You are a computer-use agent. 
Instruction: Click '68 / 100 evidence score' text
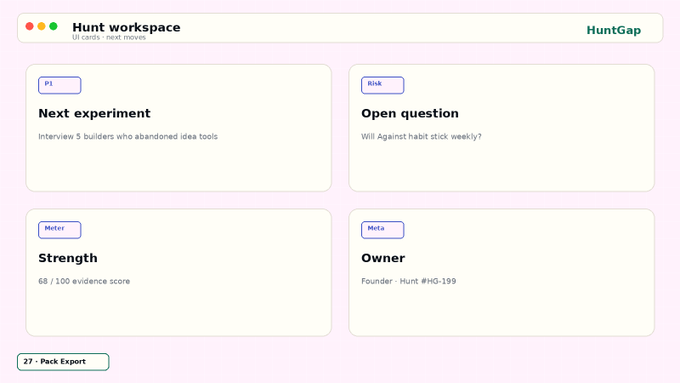tap(84, 281)
